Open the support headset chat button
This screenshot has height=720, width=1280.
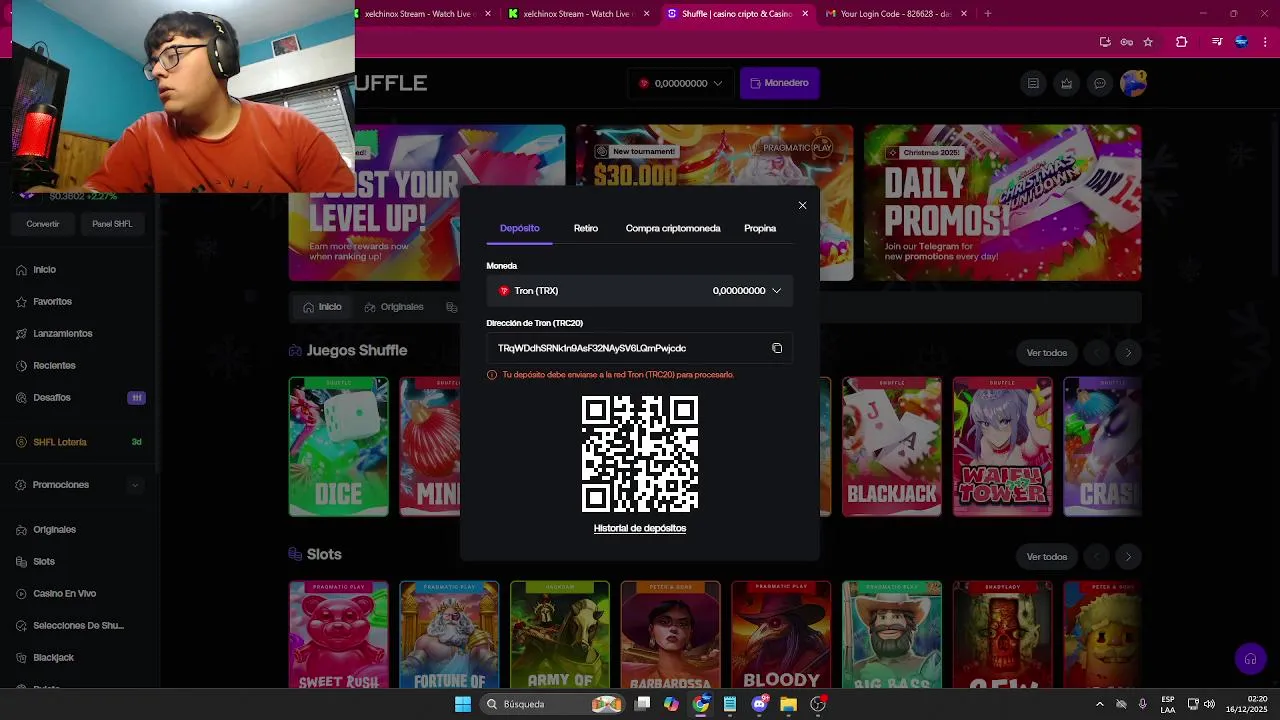coord(1250,659)
